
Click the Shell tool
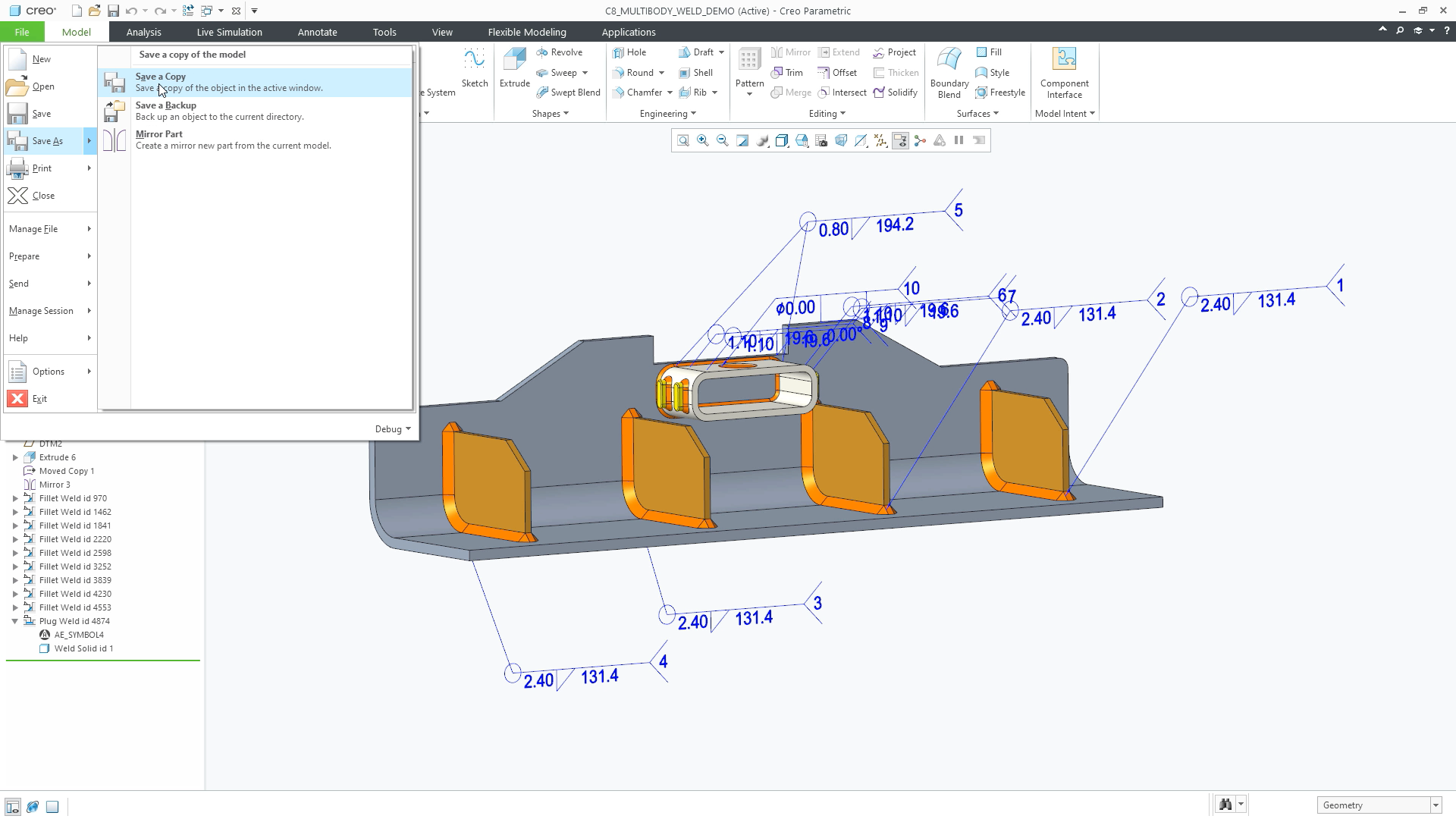coord(695,73)
